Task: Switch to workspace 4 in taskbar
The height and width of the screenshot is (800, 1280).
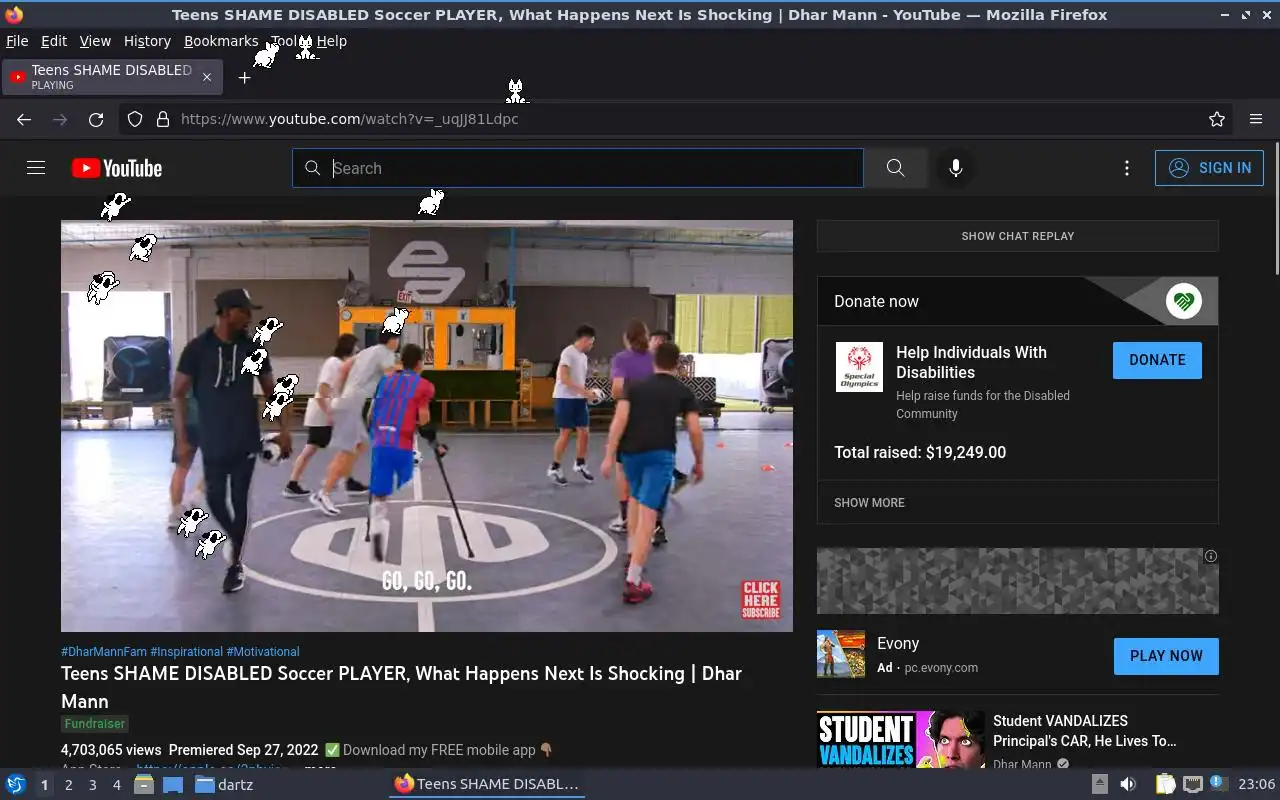Action: [x=116, y=785]
